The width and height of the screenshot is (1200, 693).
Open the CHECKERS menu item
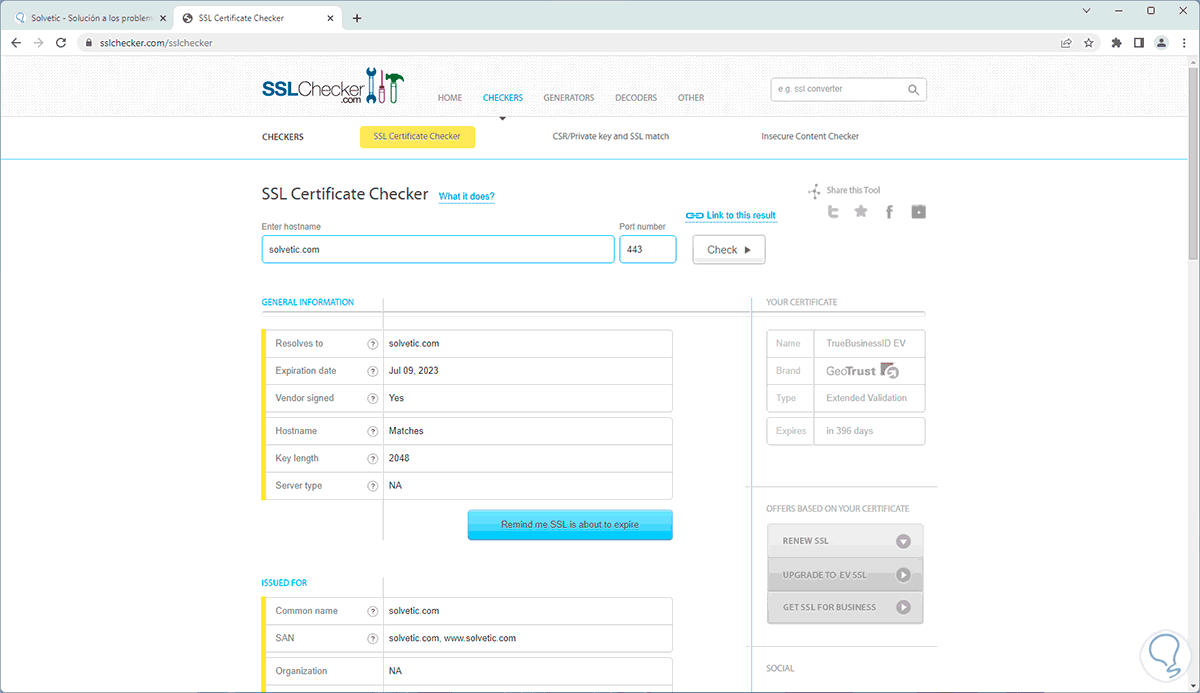(503, 98)
